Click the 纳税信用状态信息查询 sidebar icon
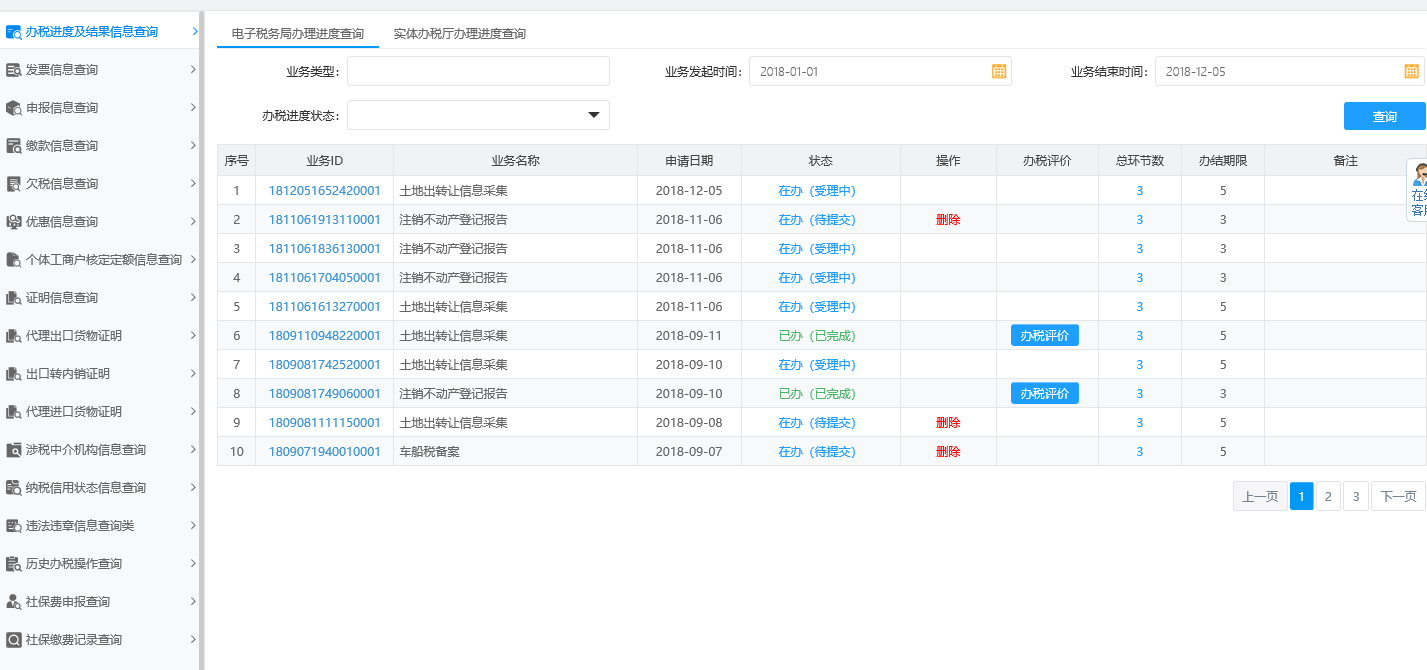Image resolution: width=1427 pixels, height=670 pixels. tap(14, 487)
